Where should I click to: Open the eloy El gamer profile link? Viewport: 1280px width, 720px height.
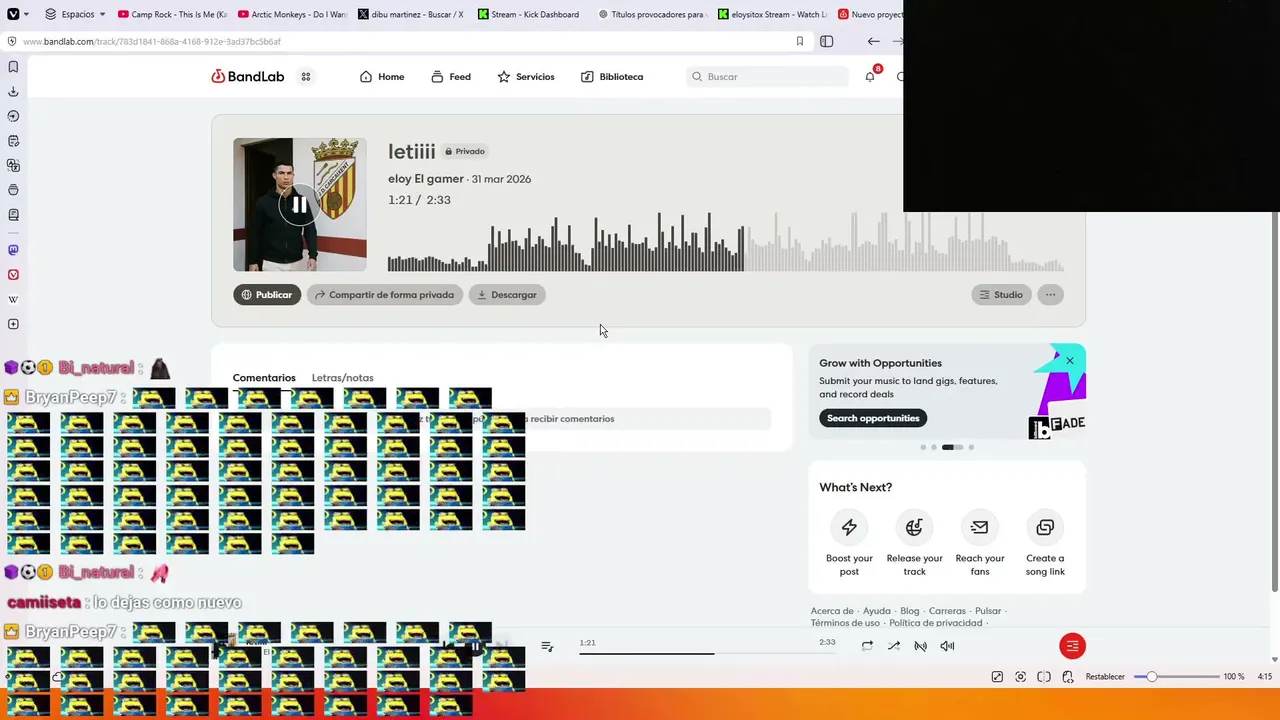(426, 179)
